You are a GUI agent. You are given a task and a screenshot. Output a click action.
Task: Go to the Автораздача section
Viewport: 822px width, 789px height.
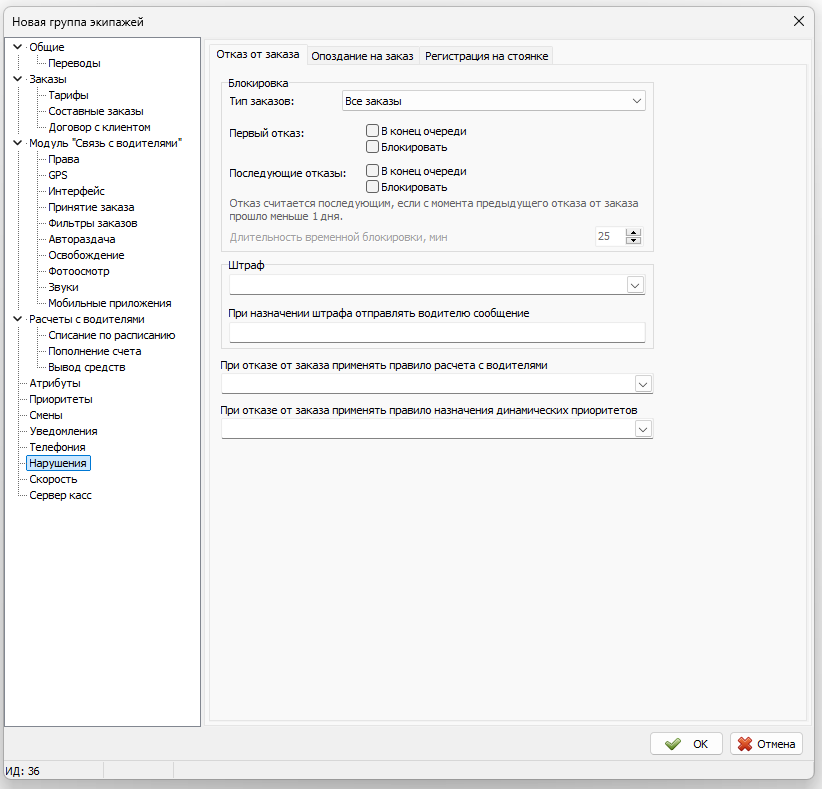pos(82,239)
